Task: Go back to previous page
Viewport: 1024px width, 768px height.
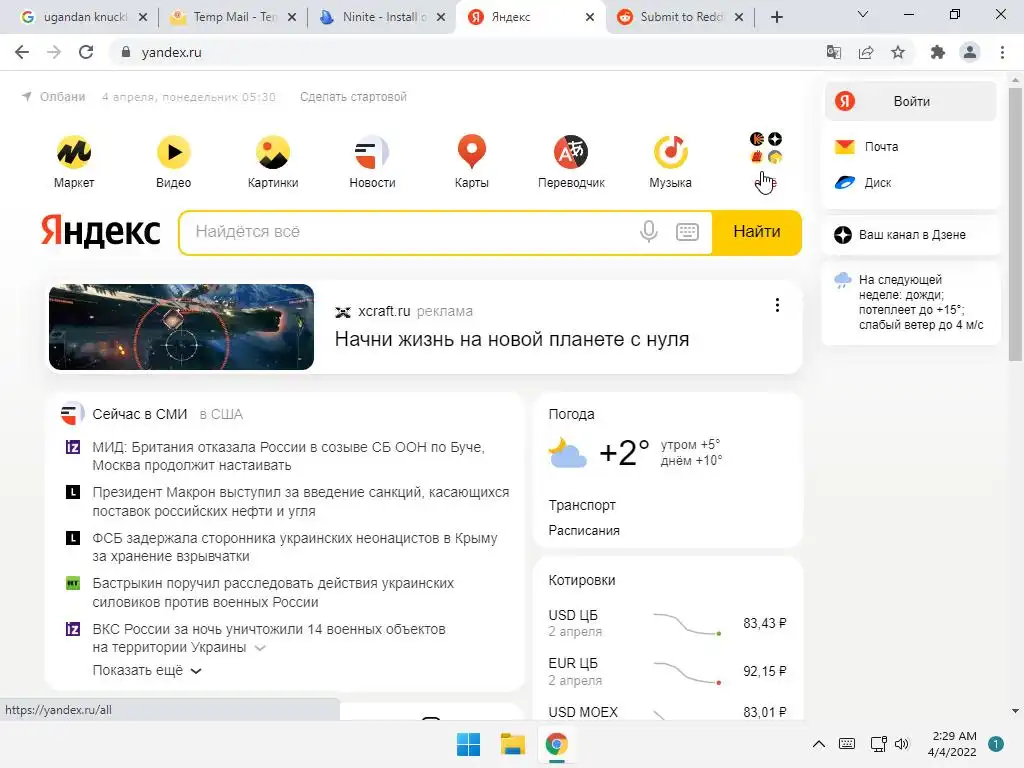Action: pos(22,52)
